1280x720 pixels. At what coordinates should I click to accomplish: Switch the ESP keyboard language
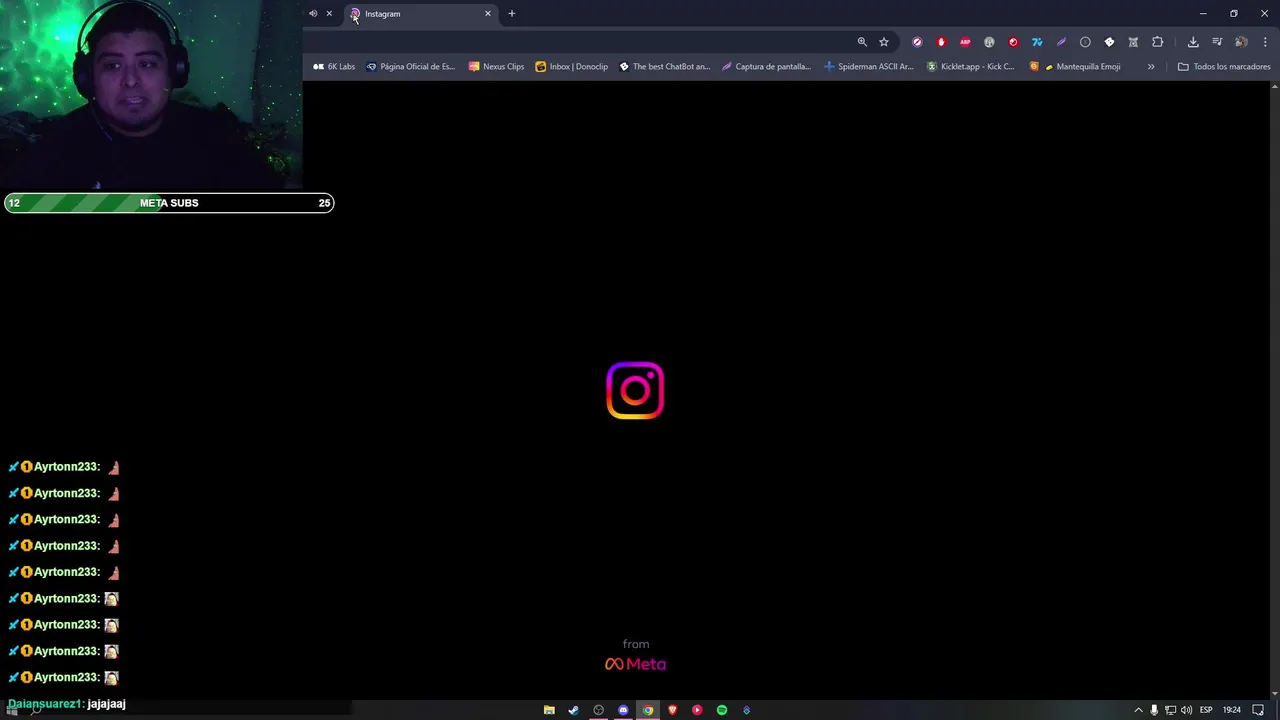(1206, 710)
